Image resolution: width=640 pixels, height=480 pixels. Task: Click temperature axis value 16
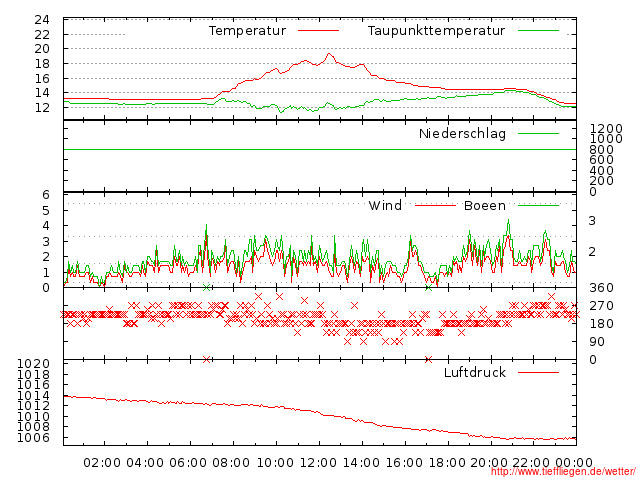click(x=42, y=78)
